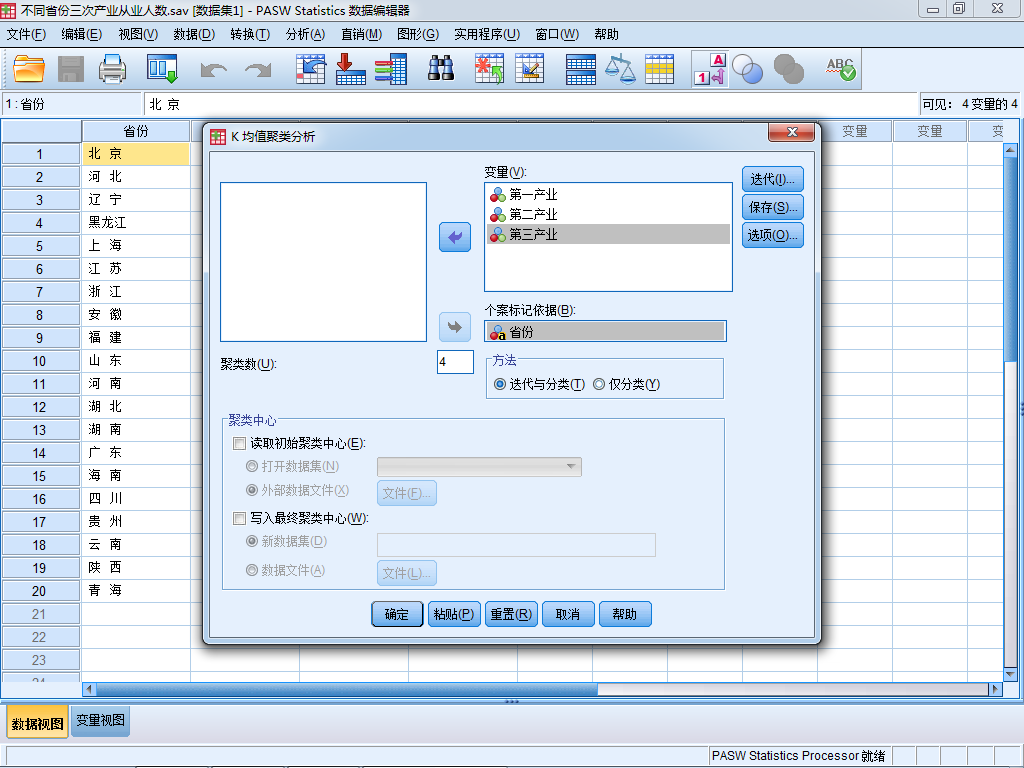
Task: Click the Insert cases icon
Action: click(489, 69)
